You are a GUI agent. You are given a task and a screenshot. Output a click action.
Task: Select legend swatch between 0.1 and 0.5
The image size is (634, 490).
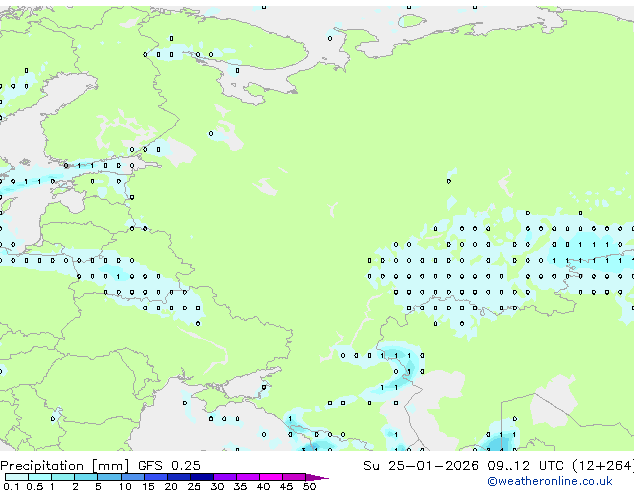17,477
